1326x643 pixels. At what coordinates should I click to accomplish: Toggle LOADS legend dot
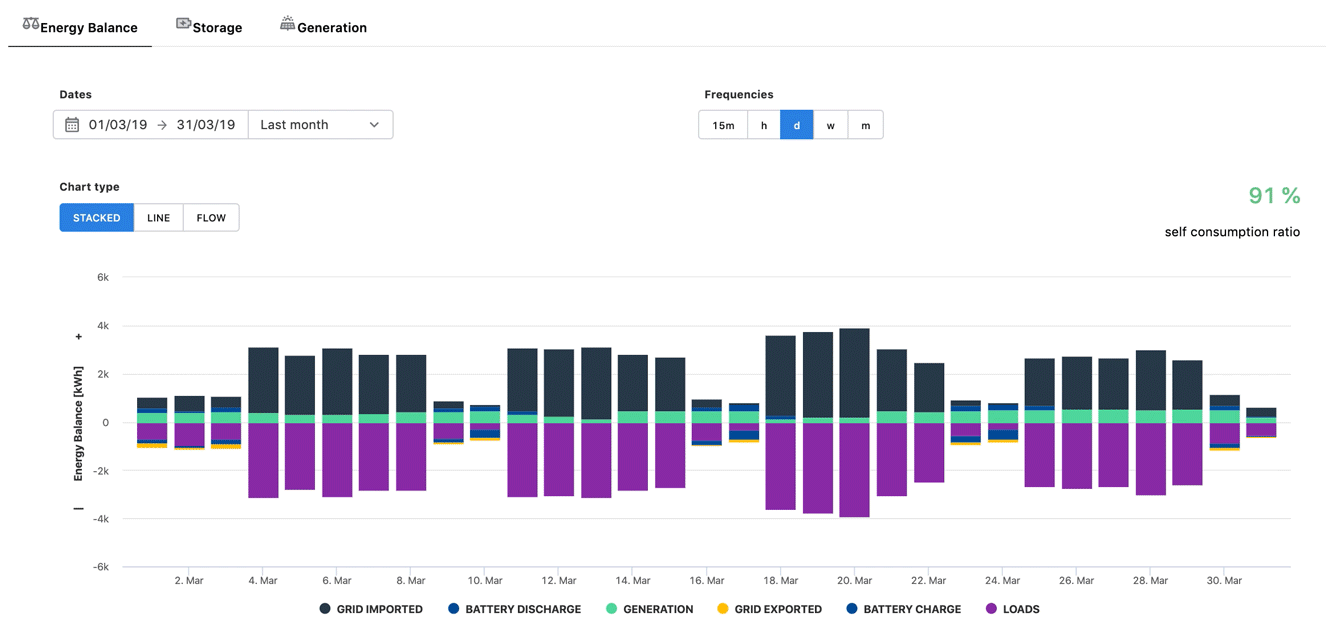click(x=991, y=609)
